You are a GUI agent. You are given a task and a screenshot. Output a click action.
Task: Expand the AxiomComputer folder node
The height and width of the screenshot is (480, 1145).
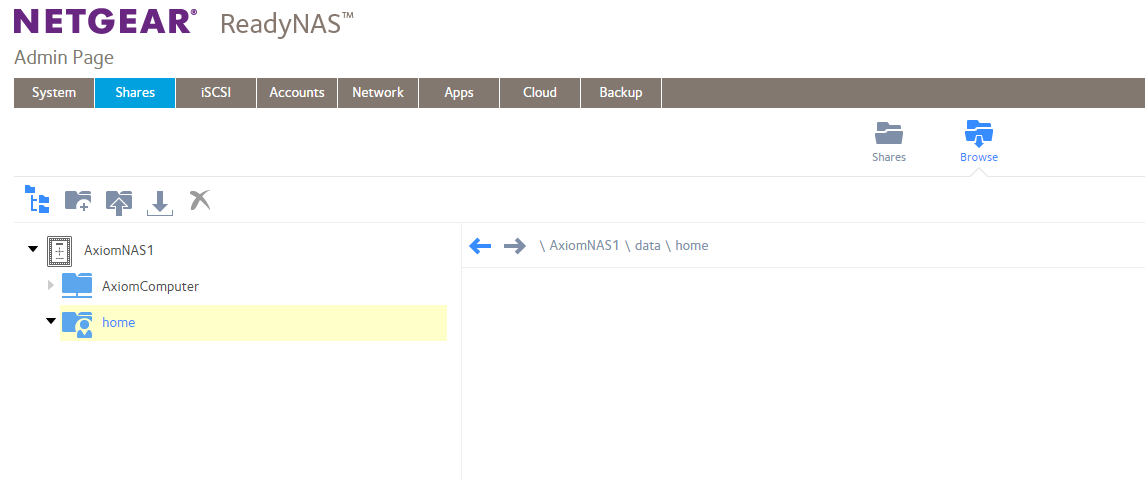point(50,285)
